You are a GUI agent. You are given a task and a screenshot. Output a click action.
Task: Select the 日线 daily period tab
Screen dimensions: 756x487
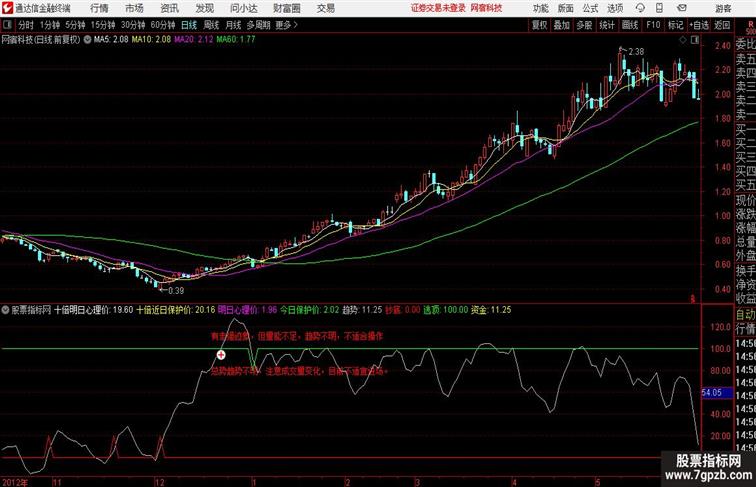click(189, 25)
